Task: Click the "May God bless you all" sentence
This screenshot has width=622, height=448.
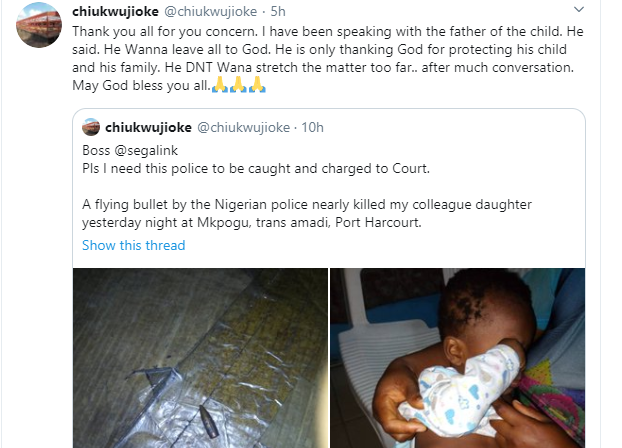Action: point(140,87)
